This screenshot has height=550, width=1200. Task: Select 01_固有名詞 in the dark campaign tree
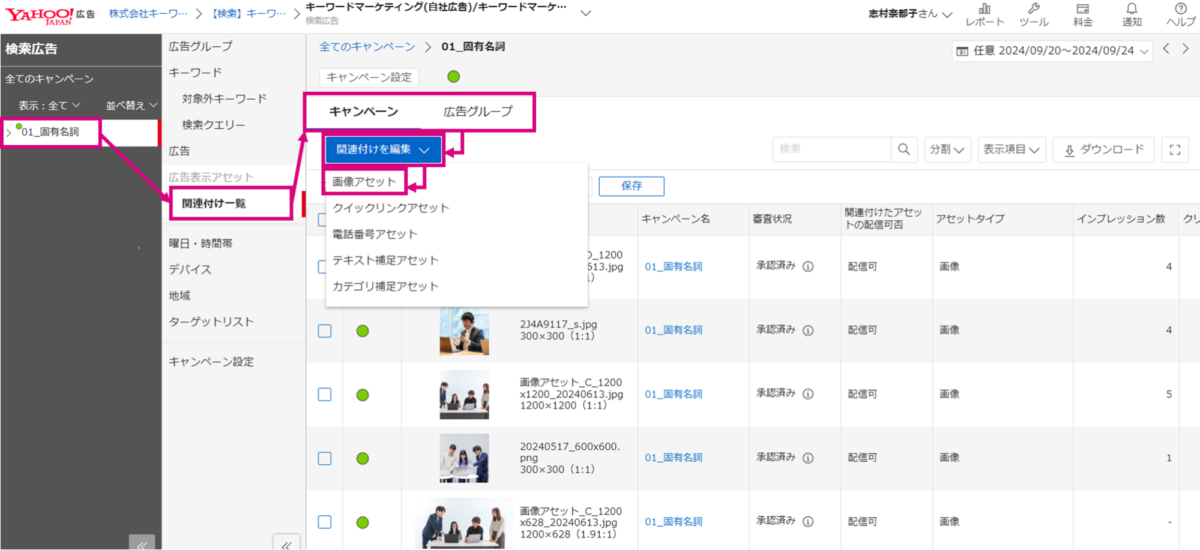(50, 131)
